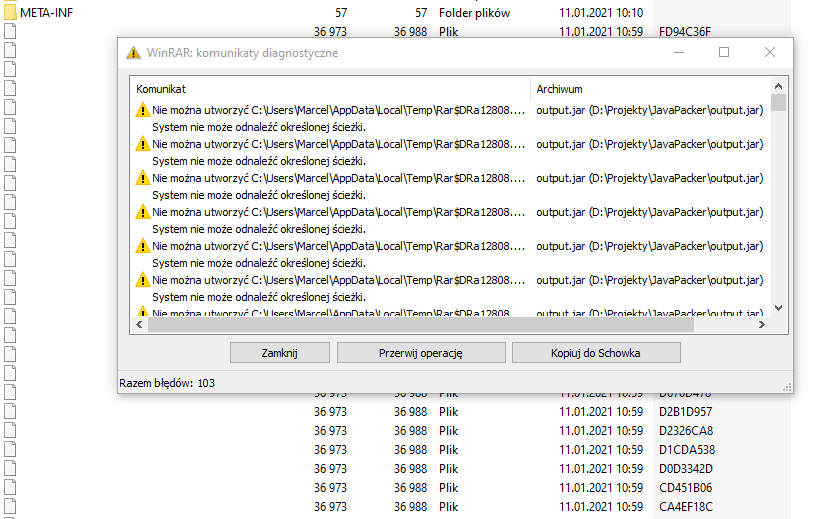
Task: Click the Zamknij button
Action: click(280, 353)
